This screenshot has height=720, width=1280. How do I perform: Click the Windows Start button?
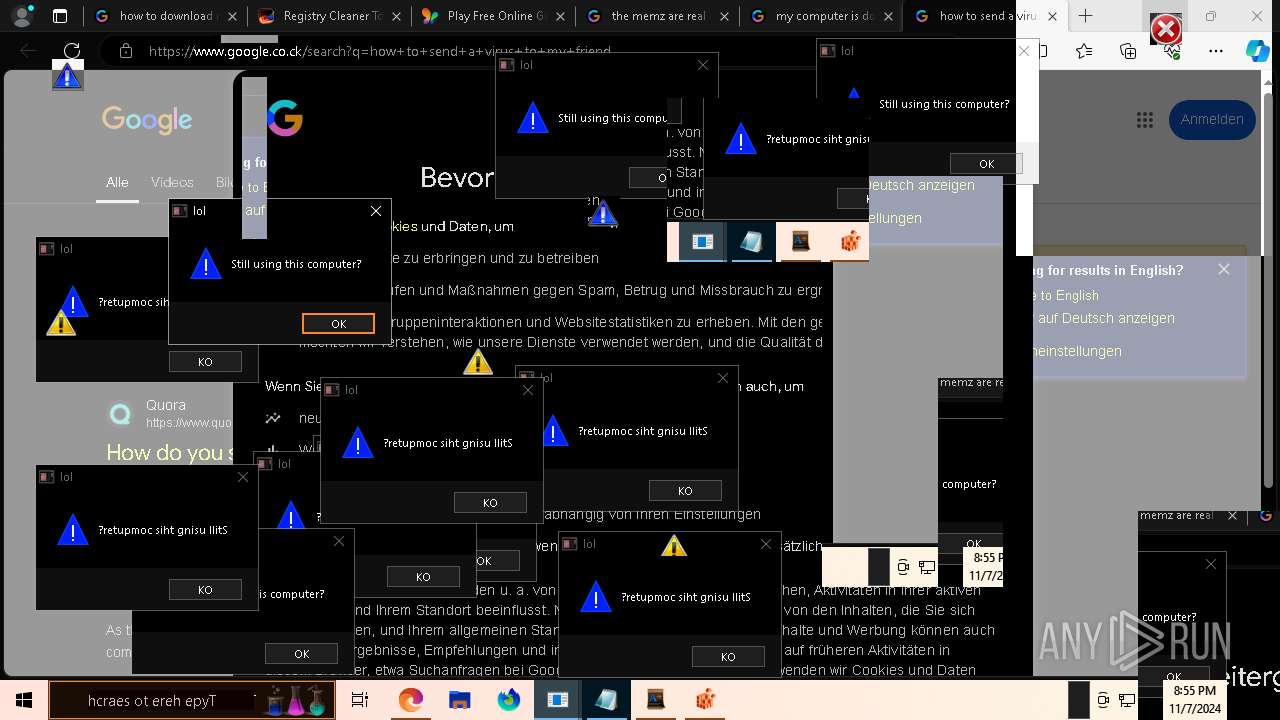tap(22, 700)
